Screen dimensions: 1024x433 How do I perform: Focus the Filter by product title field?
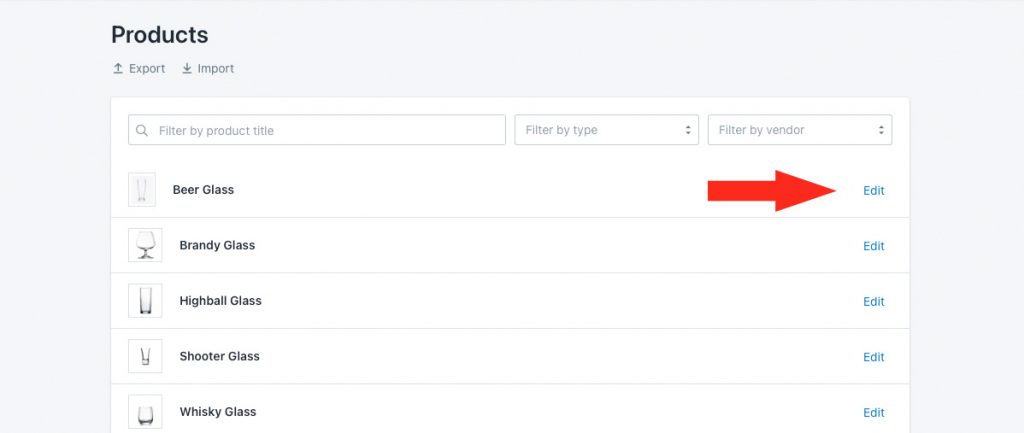[x=317, y=130]
